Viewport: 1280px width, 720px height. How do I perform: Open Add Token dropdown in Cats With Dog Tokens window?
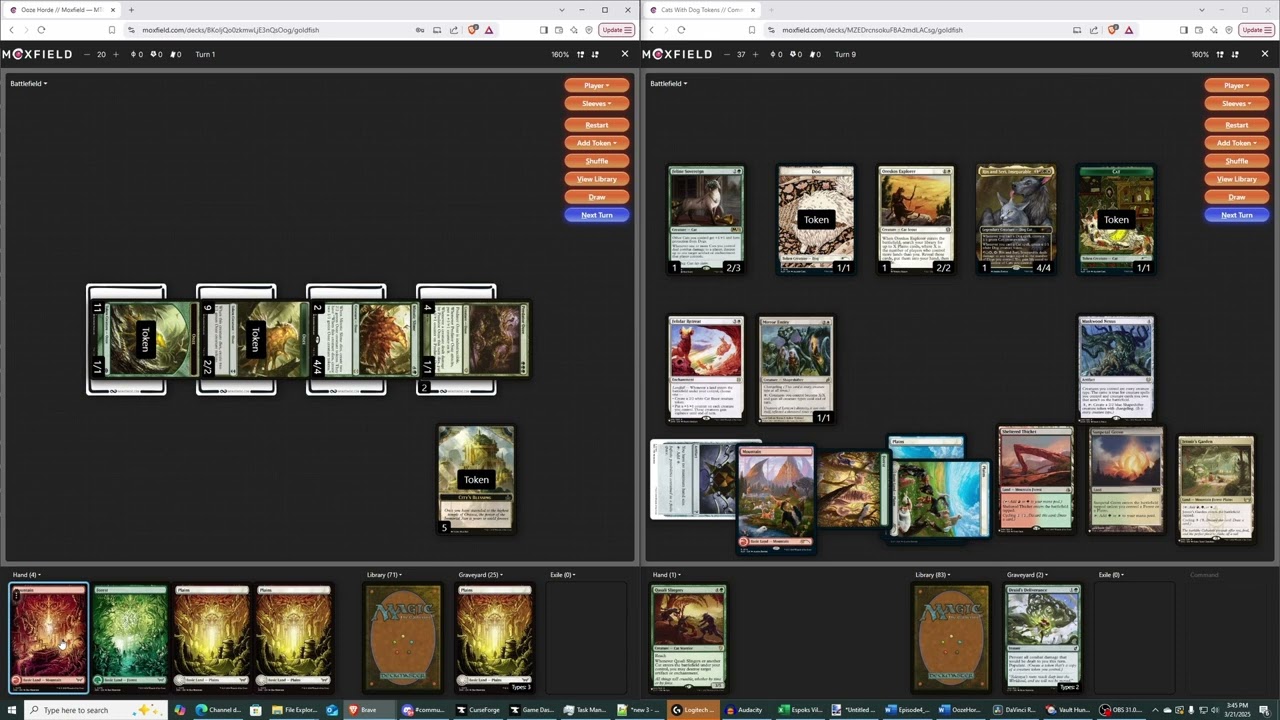tap(1236, 143)
